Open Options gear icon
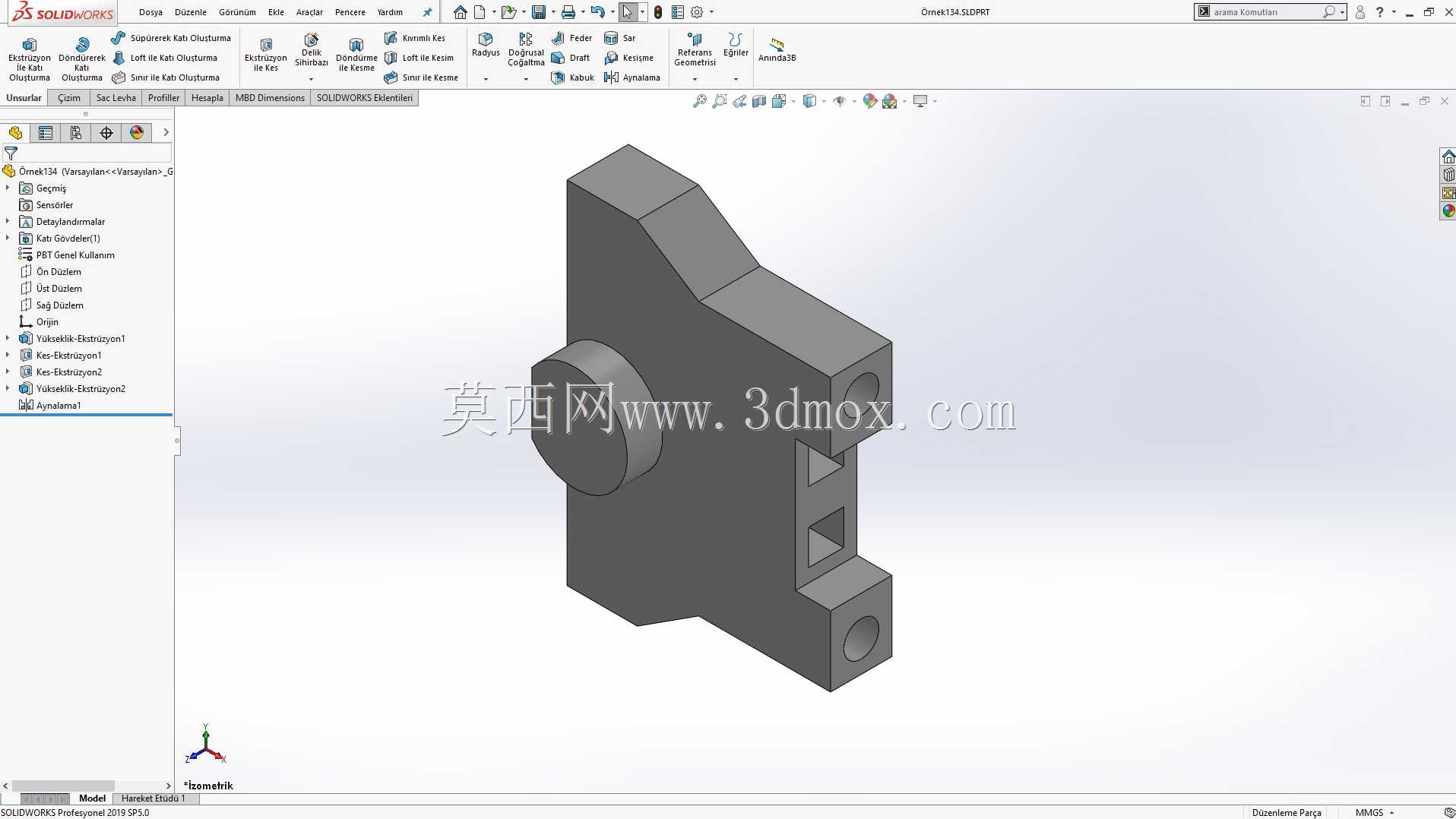The height and width of the screenshot is (819, 1456). 697,12
